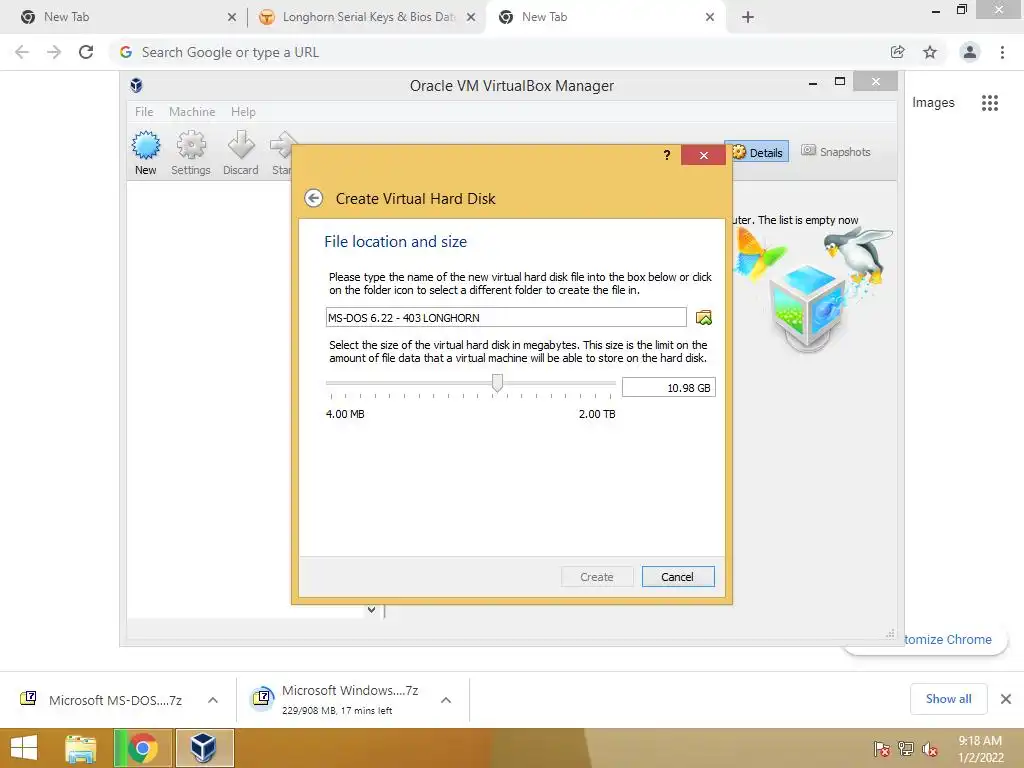This screenshot has width=1024, height=768.
Task: Open the Action Center flag tray icon
Action: click(x=881, y=749)
